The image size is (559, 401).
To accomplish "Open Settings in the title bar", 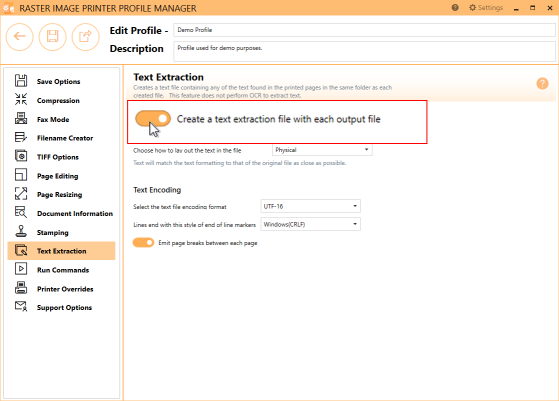I will 486,7.
